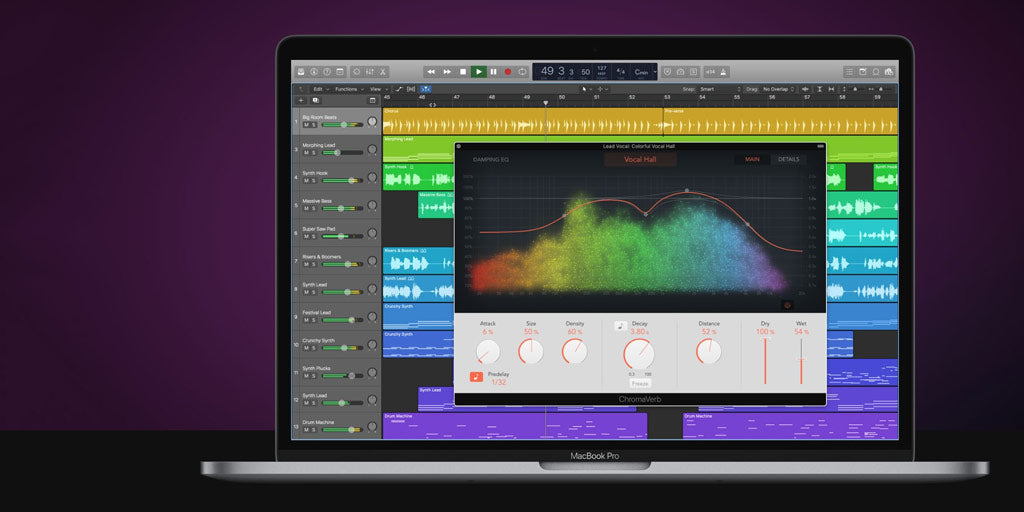The width and height of the screenshot is (1024, 512).
Task: Toggle the count-in button
Action: click(712, 72)
